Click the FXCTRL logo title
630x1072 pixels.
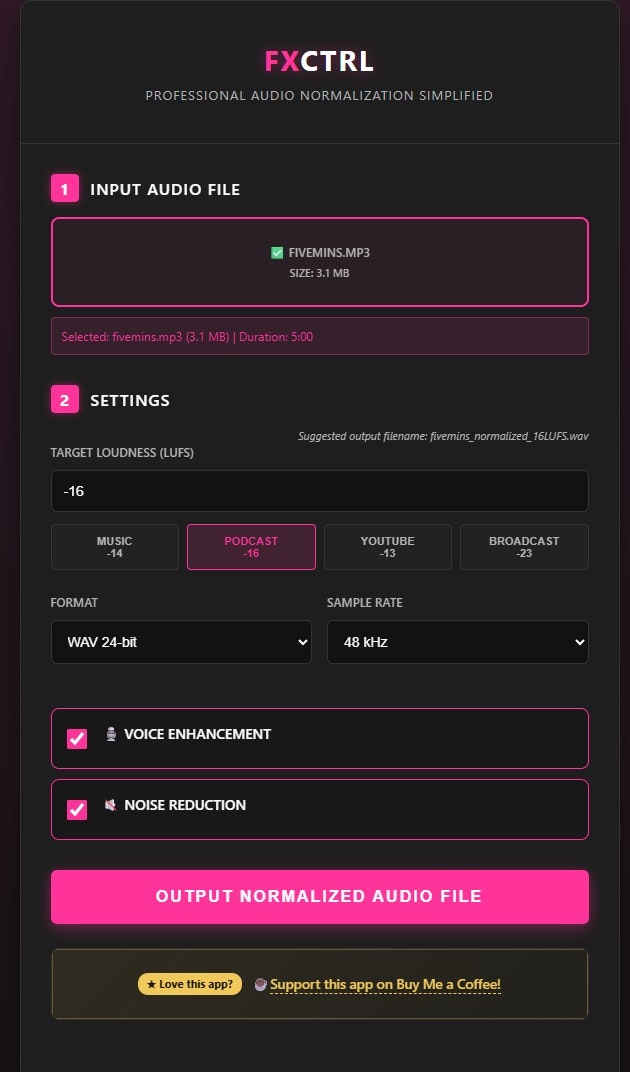click(x=319, y=62)
